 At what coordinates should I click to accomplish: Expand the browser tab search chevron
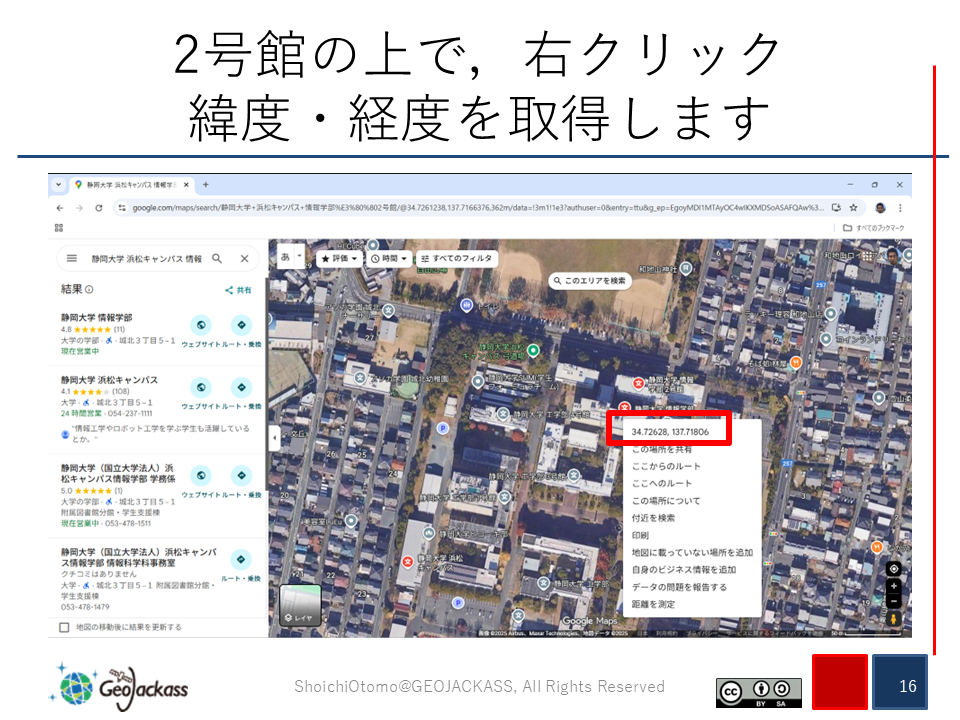[x=58, y=185]
